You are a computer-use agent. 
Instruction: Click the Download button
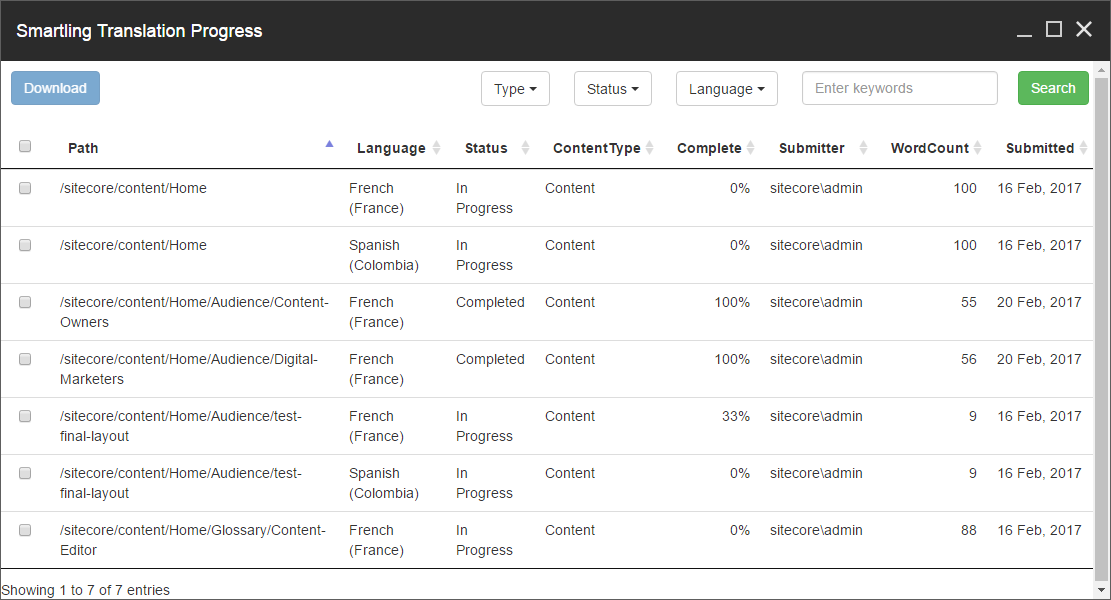click(x=55, y=88)
